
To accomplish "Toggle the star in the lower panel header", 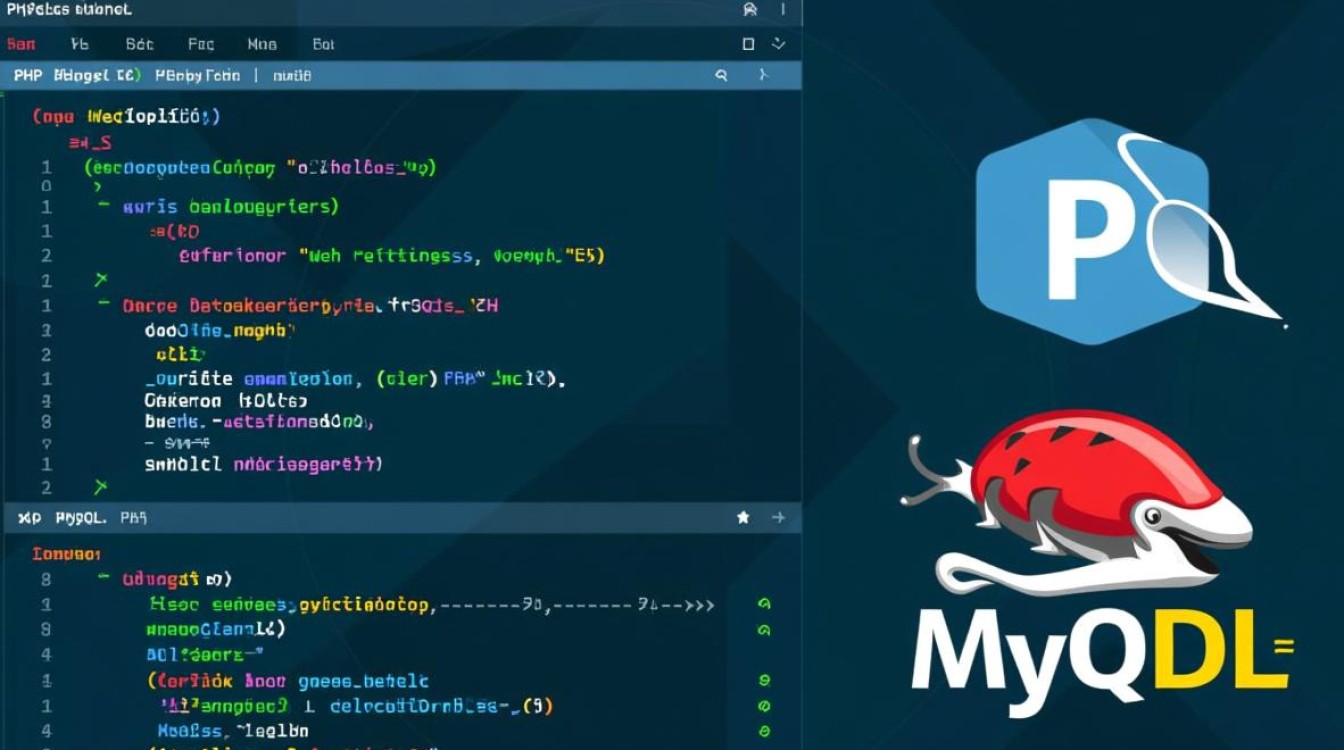I will point(743,517).
